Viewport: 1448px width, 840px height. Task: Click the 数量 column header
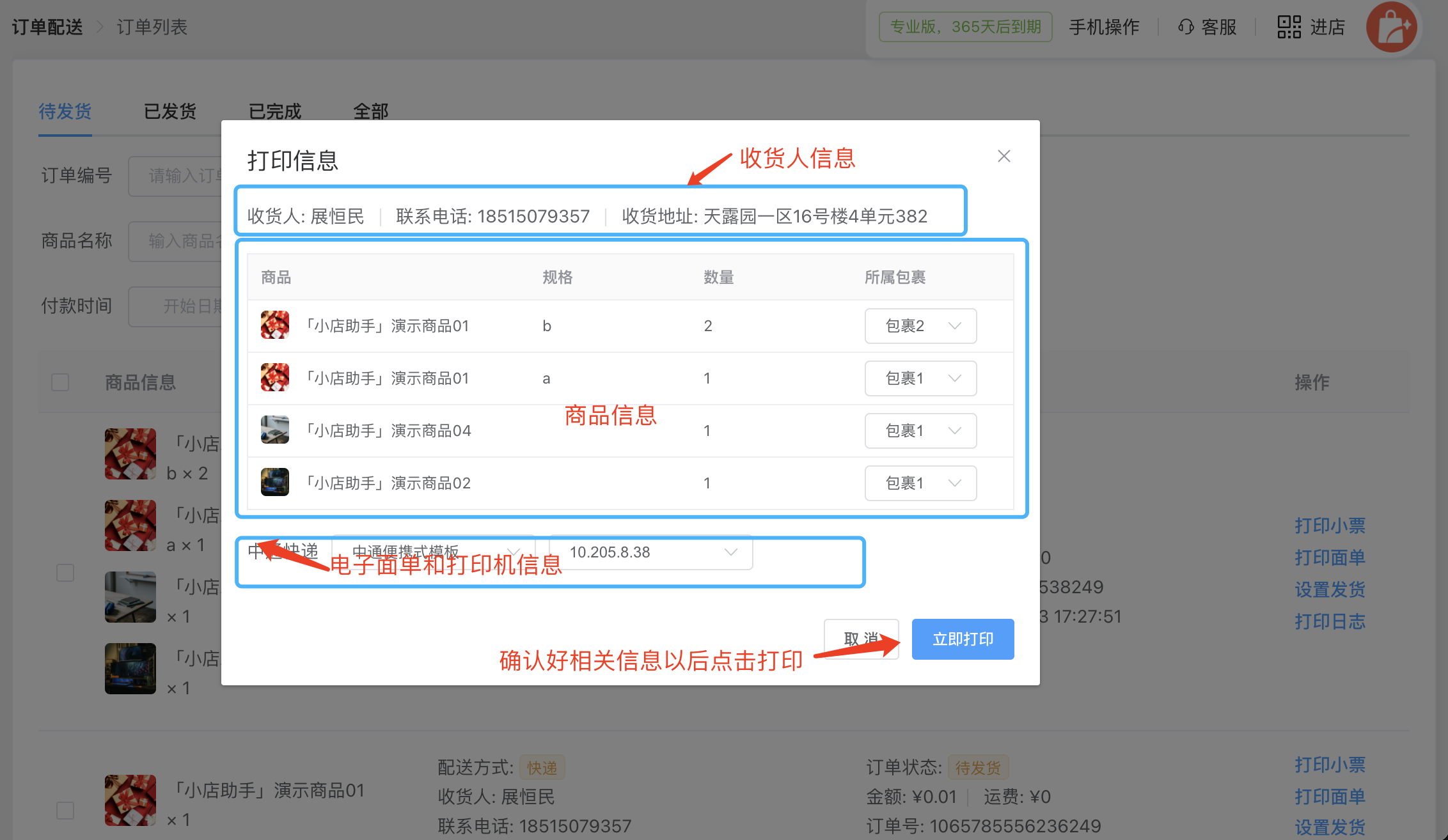[x=719, y=277]
